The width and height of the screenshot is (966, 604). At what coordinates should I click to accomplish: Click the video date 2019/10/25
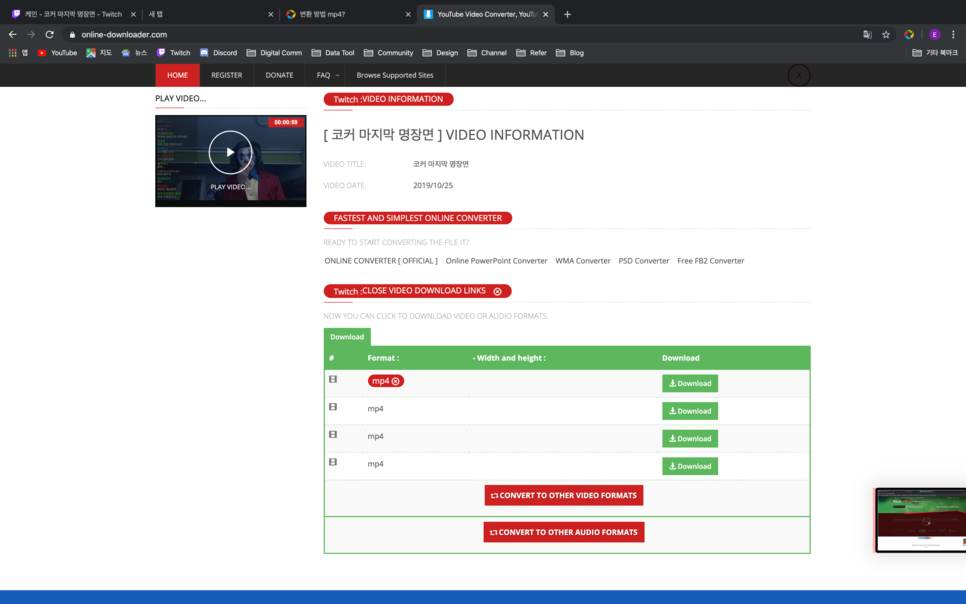(x=432, y=186)
